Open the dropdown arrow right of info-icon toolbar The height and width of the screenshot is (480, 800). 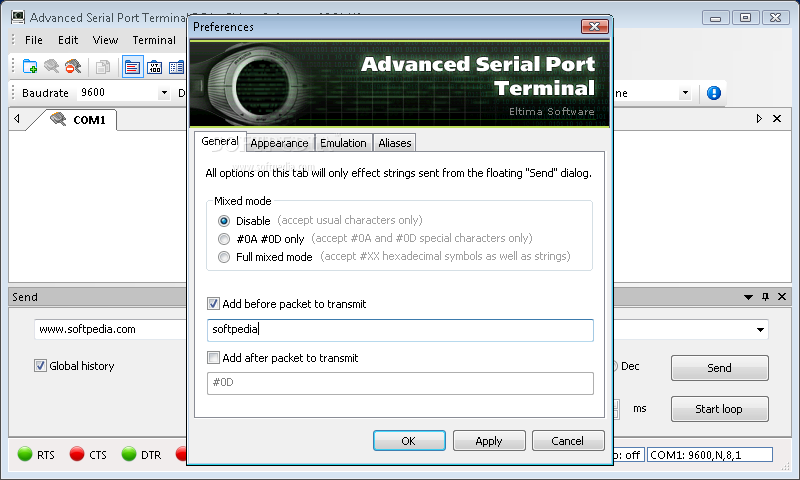coord(685,93)
